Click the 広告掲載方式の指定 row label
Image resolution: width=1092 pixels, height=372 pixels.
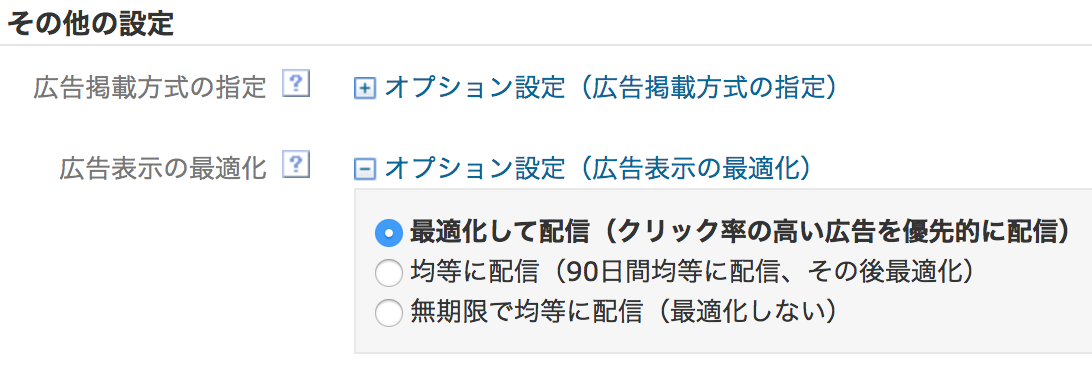pyautogui.click(x=150, y=88)
